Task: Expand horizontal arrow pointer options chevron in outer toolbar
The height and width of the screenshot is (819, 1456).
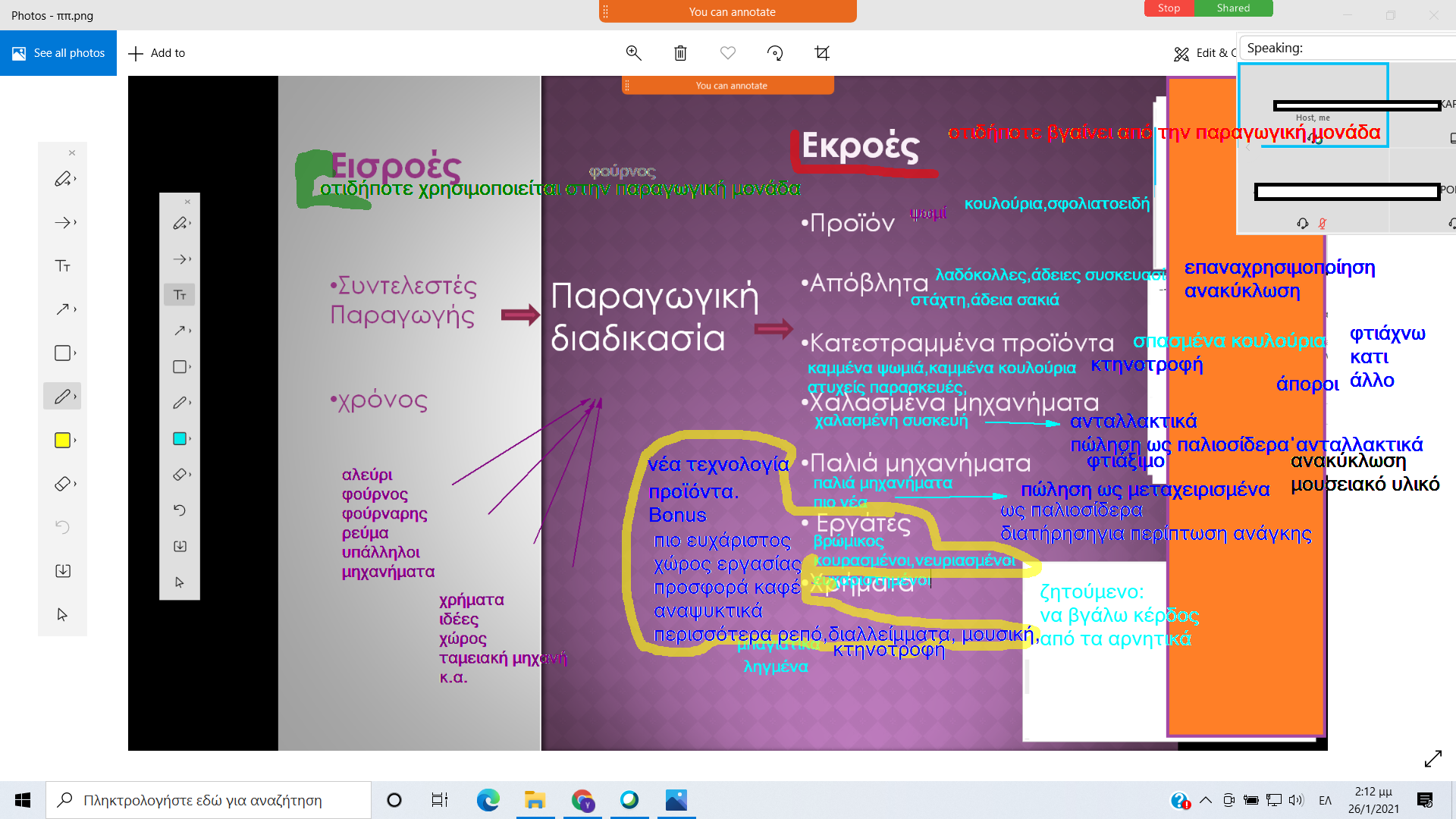Action: coord(75,223)
